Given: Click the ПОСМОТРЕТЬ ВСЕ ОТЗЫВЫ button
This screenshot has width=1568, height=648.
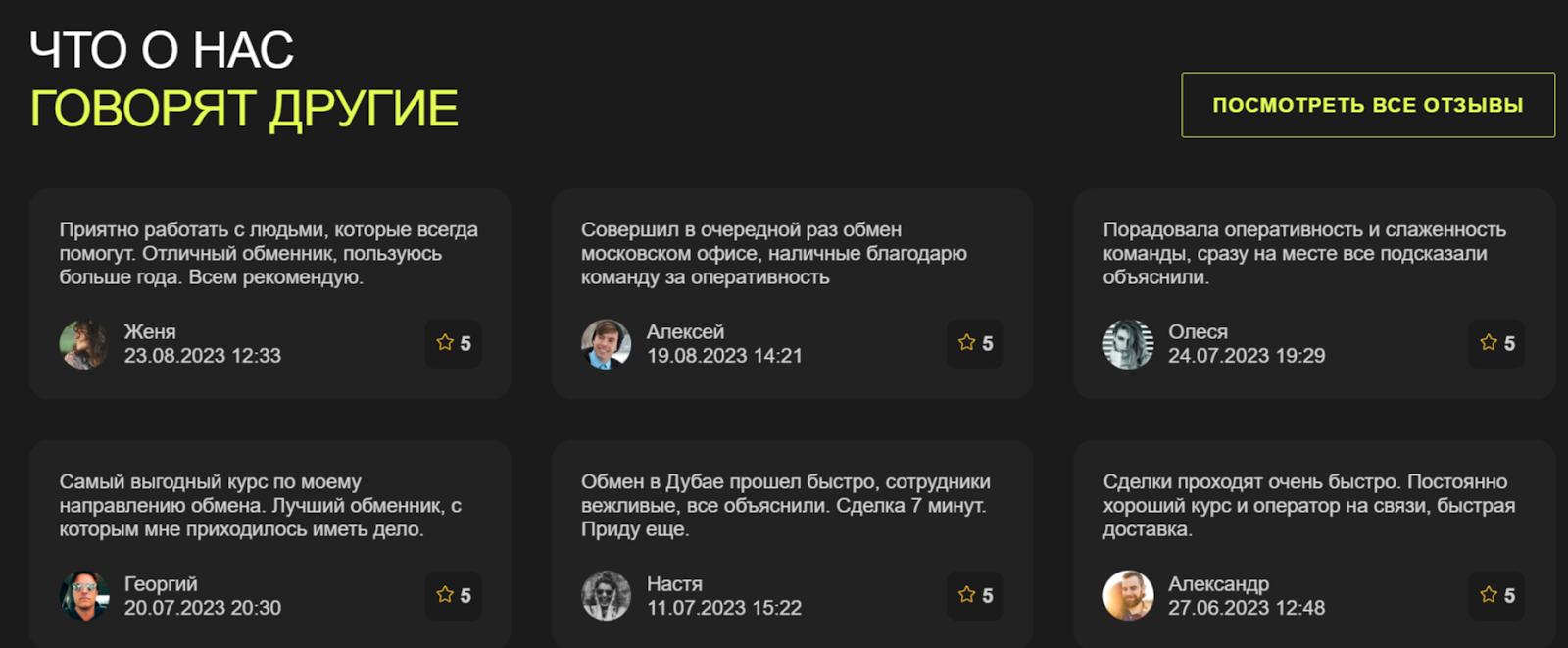Looking at the screenshot, I should coord(1367,105).
